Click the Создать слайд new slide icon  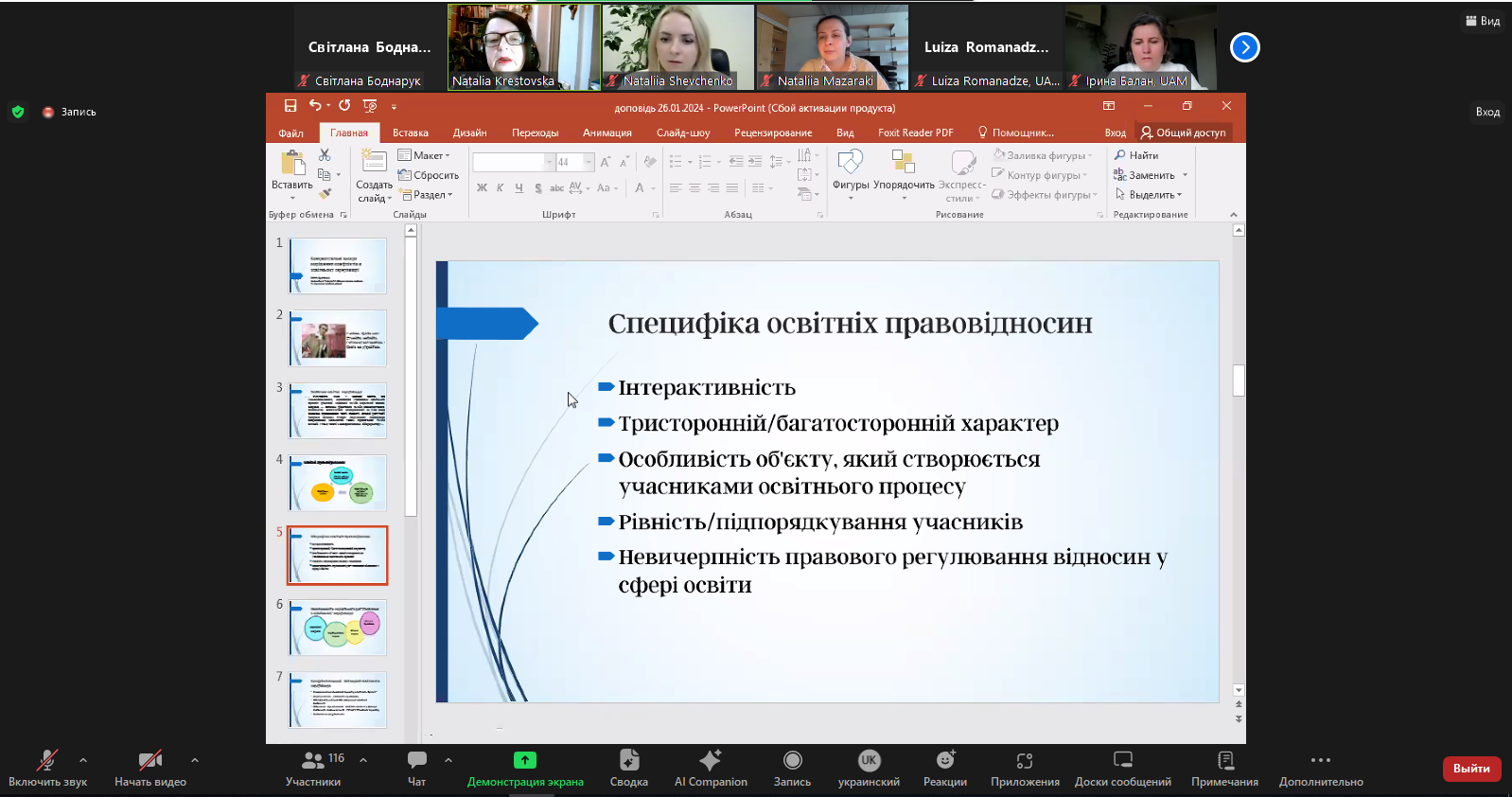point(374,162)
